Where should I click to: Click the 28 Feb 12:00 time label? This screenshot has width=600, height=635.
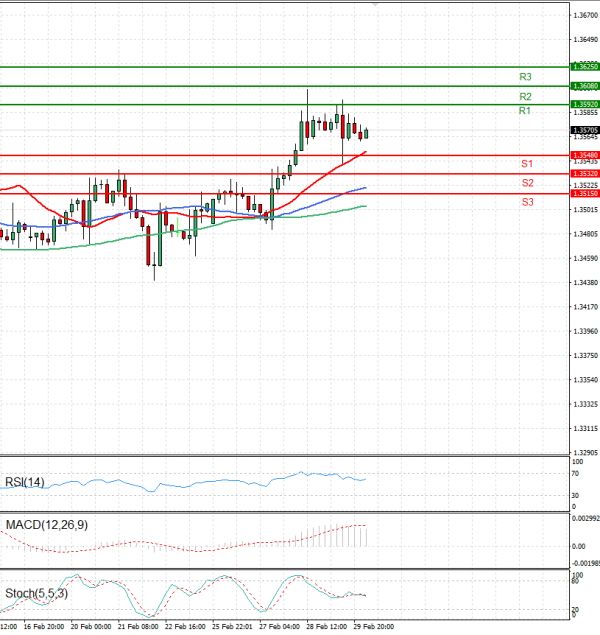326,627
